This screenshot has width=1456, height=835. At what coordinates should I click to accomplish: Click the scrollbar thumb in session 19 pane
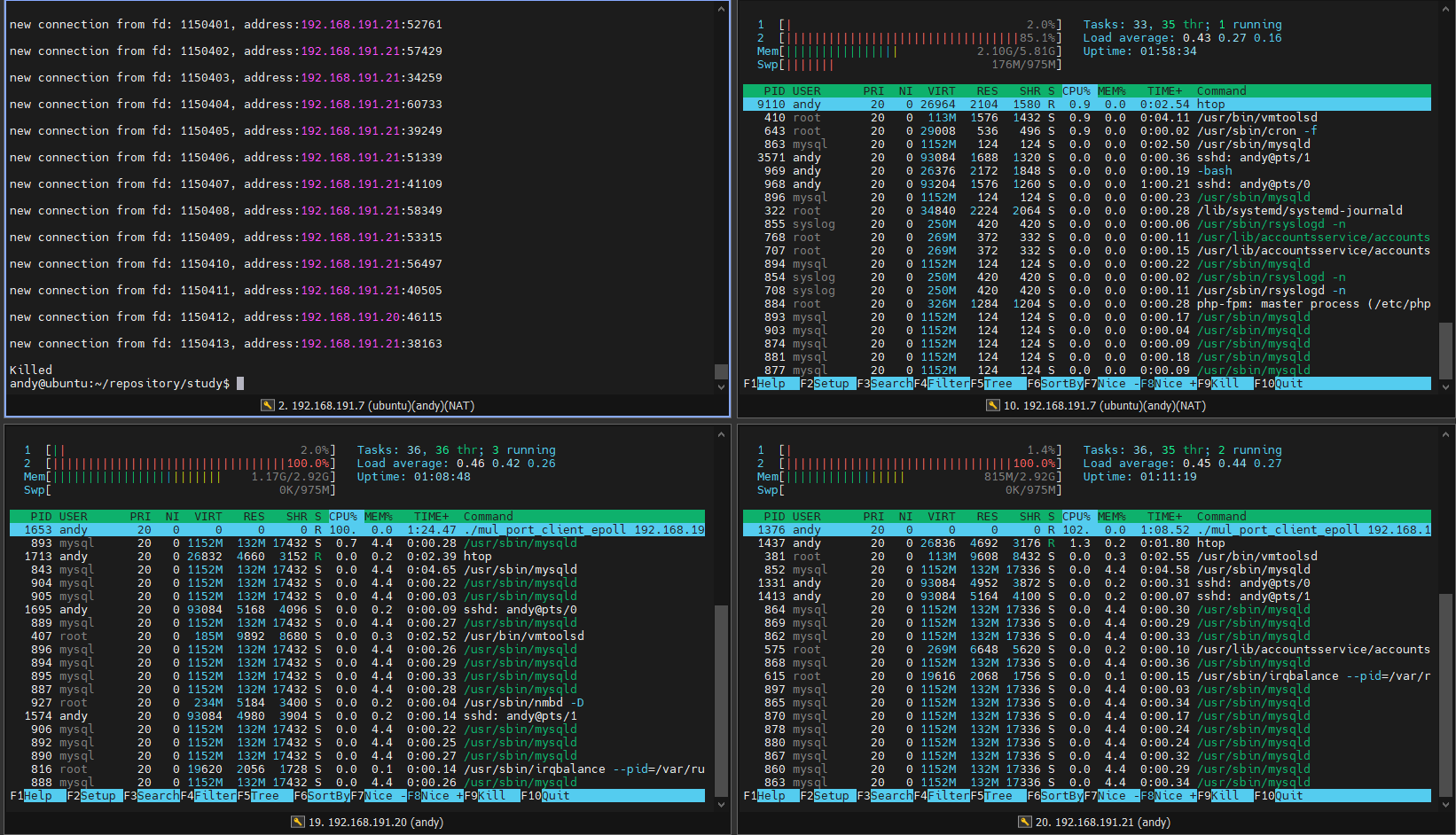[721, 700]
